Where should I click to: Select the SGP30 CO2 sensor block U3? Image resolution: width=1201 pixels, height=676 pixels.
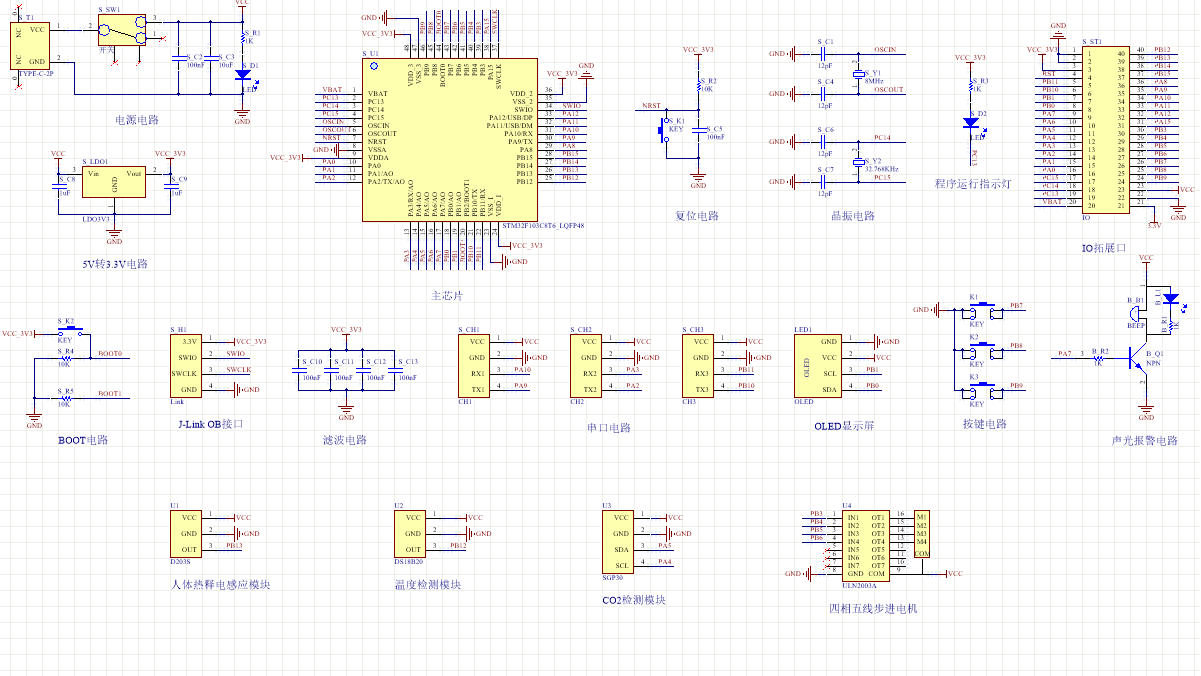coord(617,541)
